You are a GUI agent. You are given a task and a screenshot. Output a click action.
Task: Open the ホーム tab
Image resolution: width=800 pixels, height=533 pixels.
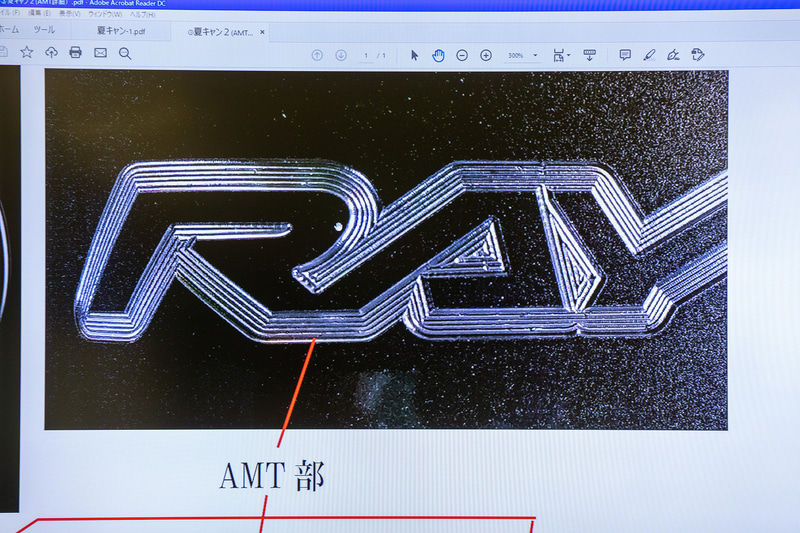click(x=9, y=29)
